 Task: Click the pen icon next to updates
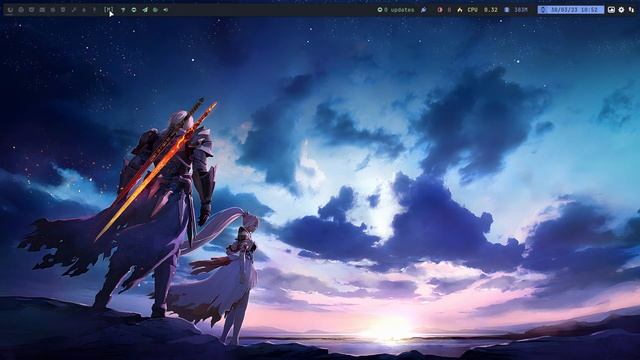424,9
